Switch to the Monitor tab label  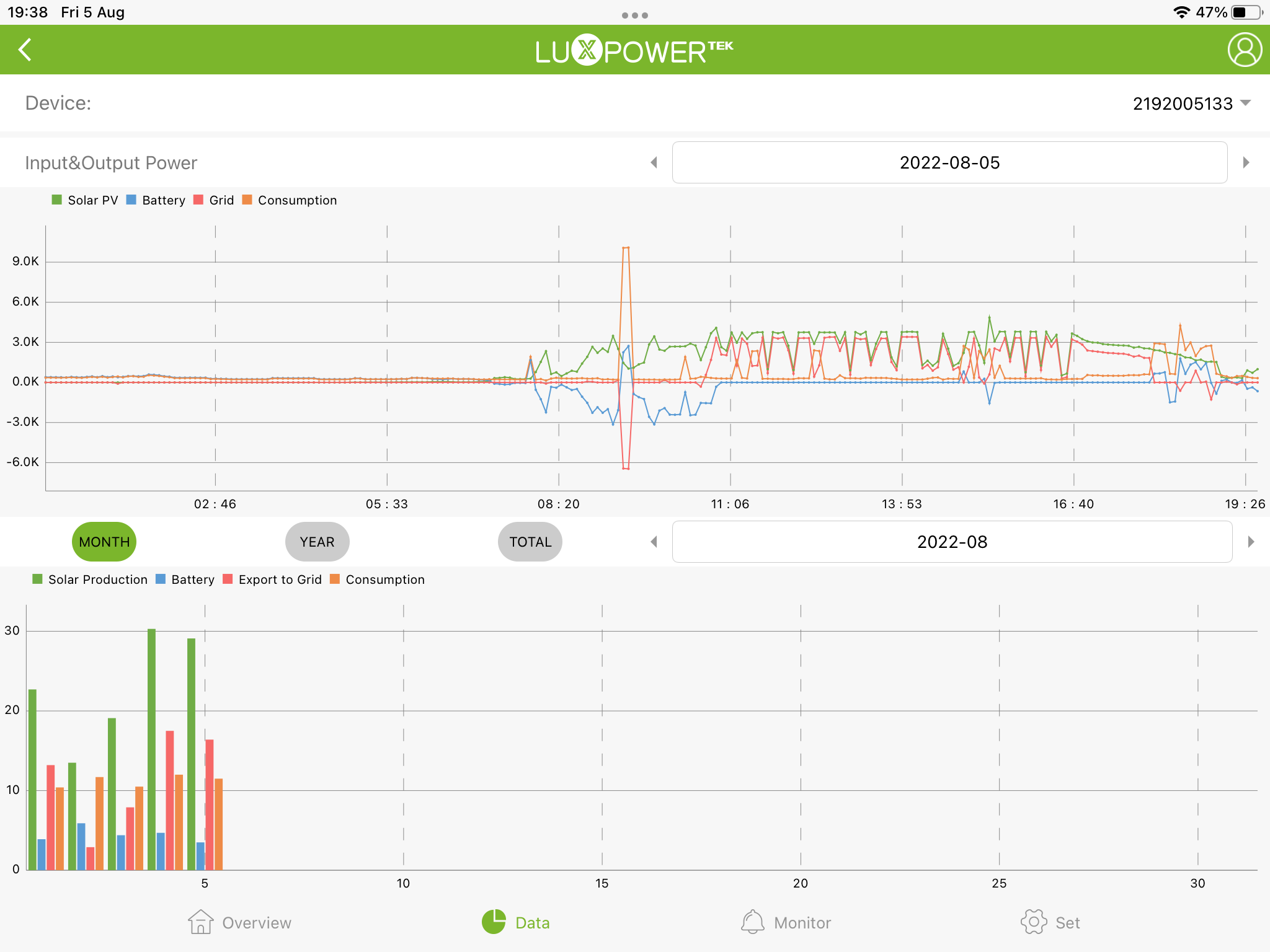click(802, 923)
